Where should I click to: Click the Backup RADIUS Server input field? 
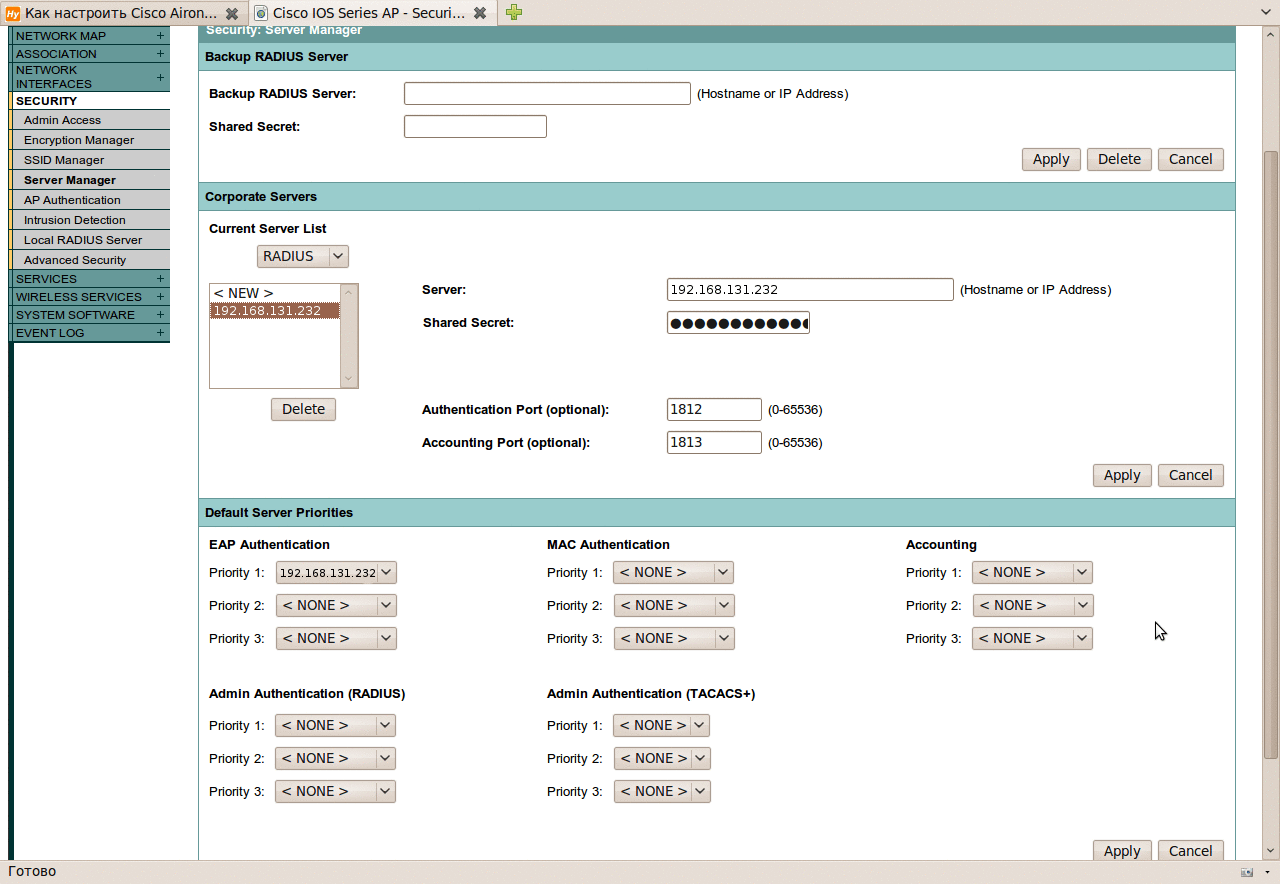tap(547, 94)
